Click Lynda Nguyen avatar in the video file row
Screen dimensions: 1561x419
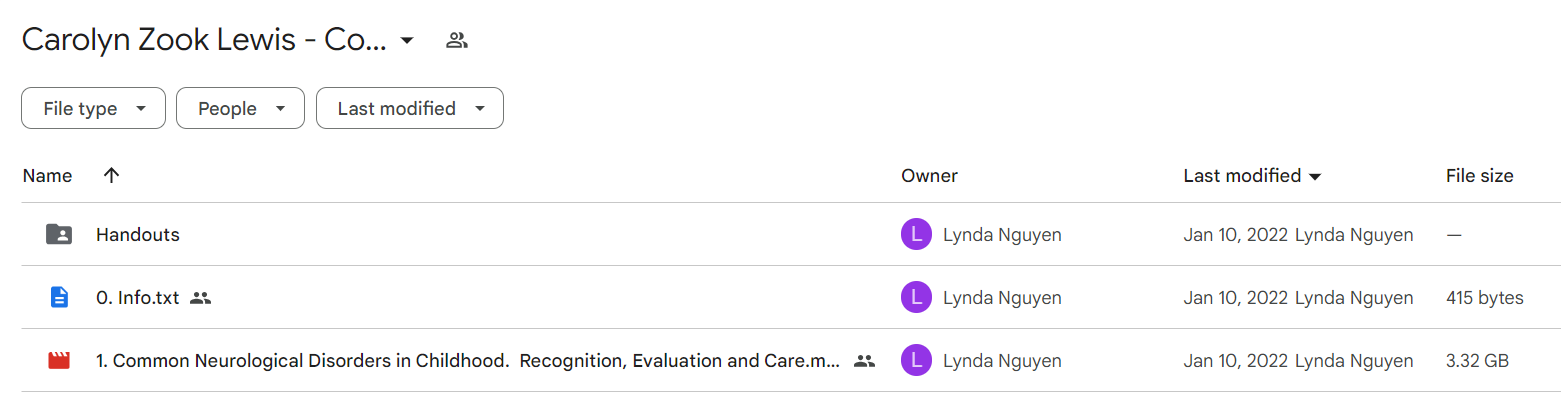916,361
